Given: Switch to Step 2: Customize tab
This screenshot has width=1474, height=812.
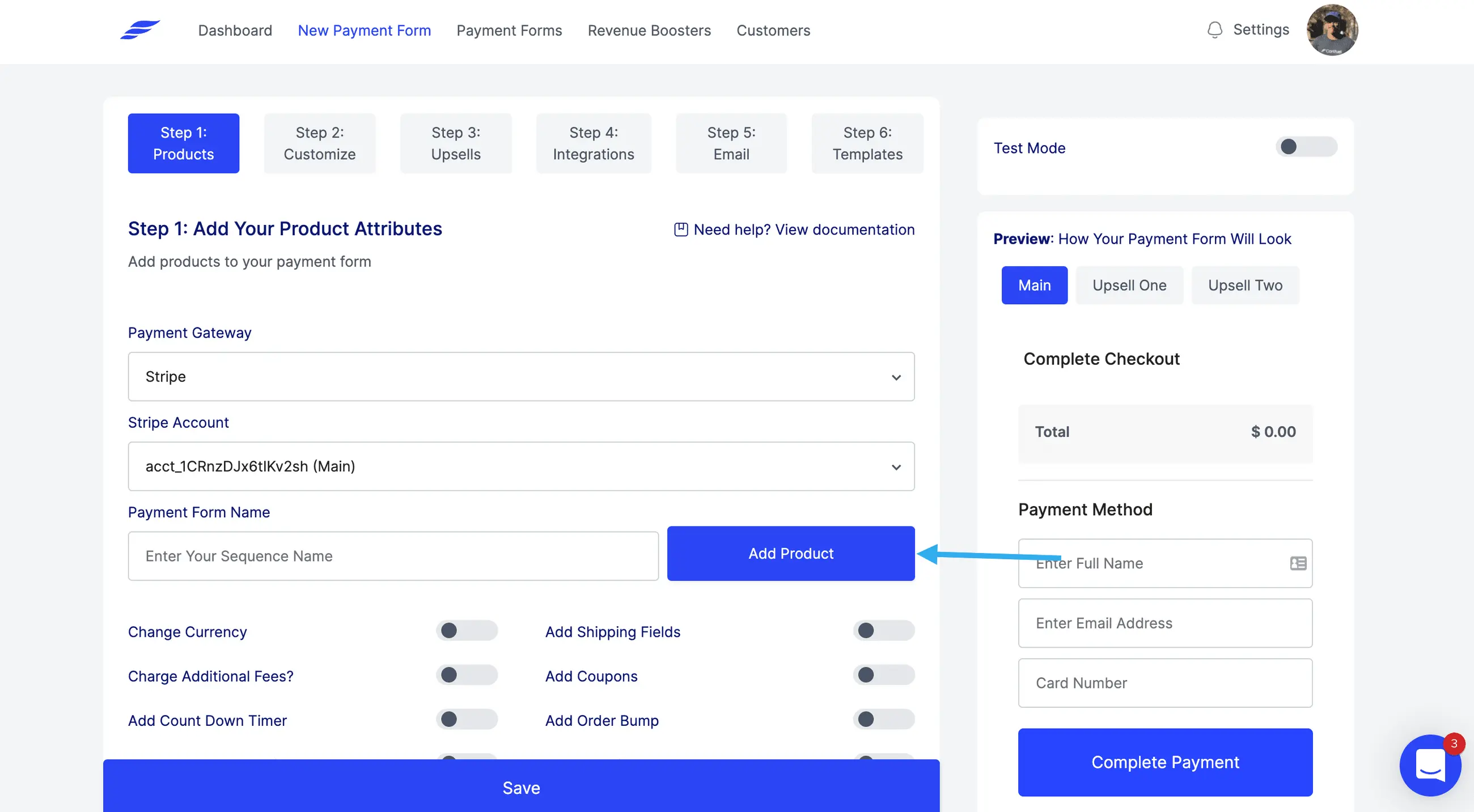Looking at the screenshot, I should pyautogui.click(x=320, y=143).
